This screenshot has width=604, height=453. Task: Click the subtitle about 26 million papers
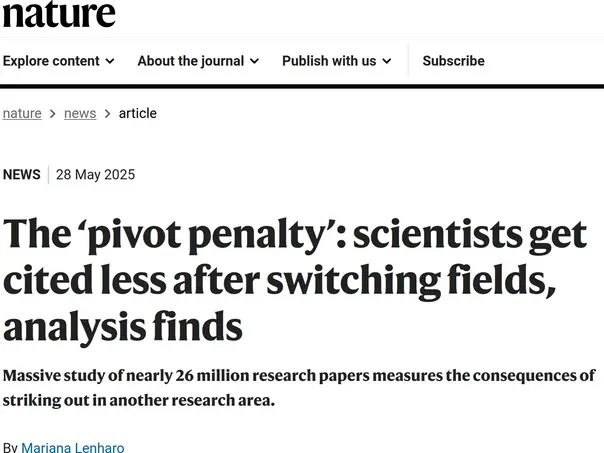[x=299, y=388]
